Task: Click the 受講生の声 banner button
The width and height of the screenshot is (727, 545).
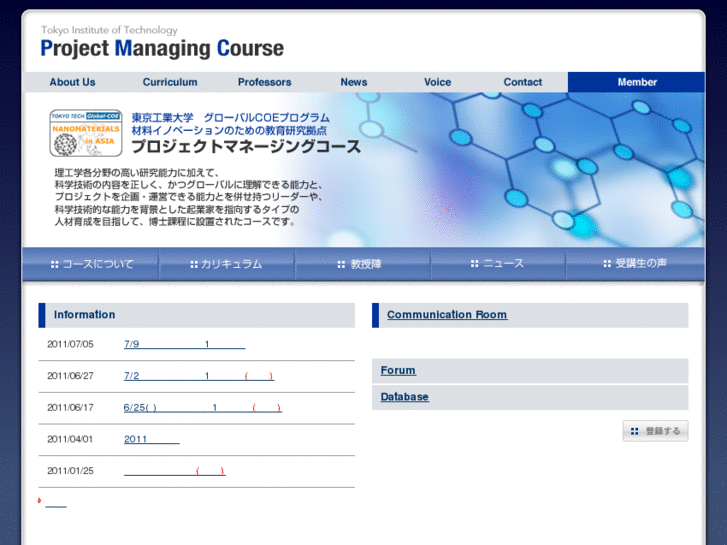Action: (x=635, y=264)
